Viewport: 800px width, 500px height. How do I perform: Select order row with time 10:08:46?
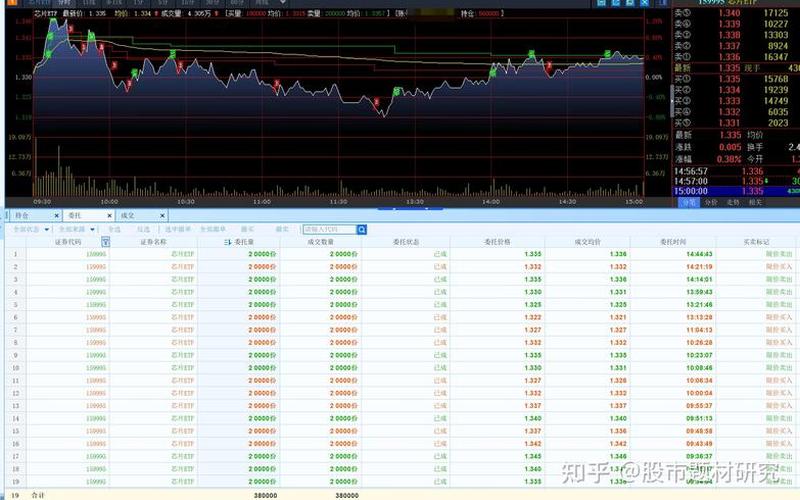click(x=402, y=368)
